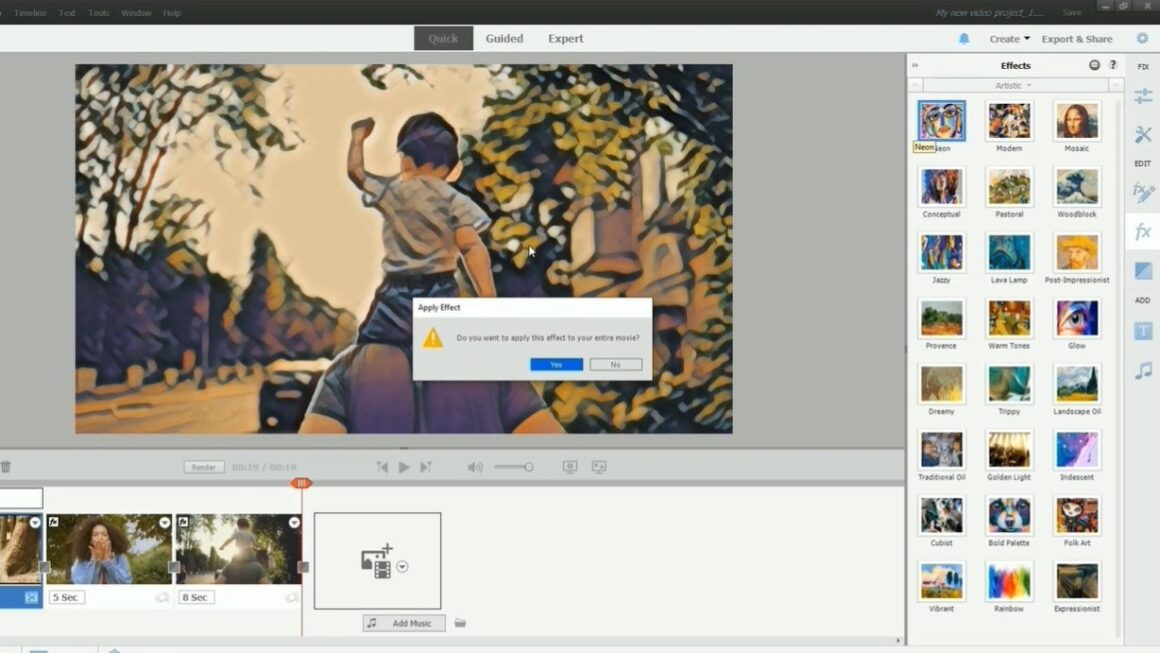
Task: Open Effects panel help question mark
Action: (1113, 65)
